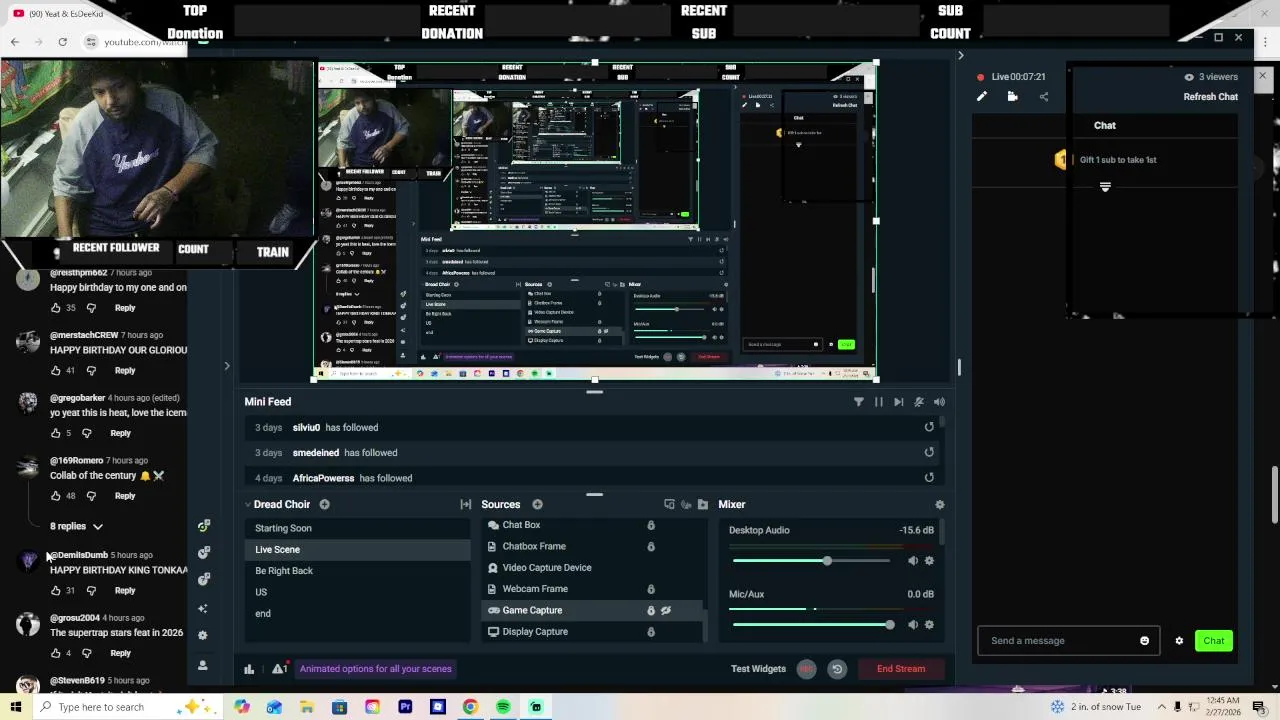Expand the 8 replies thread
This screenshot has width=1280, height=720.
[x=77, y=526]
